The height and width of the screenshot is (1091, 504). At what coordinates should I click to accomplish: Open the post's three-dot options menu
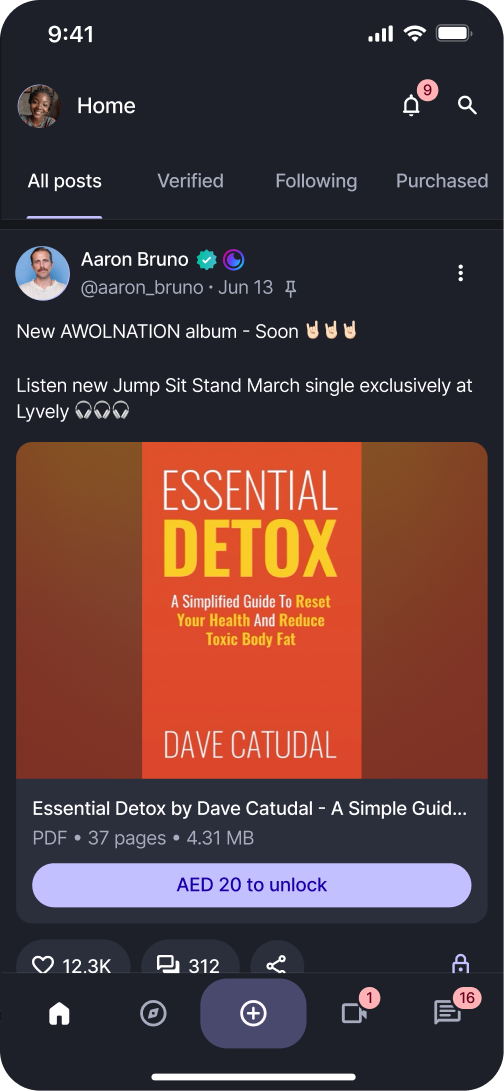coord(460,273)
